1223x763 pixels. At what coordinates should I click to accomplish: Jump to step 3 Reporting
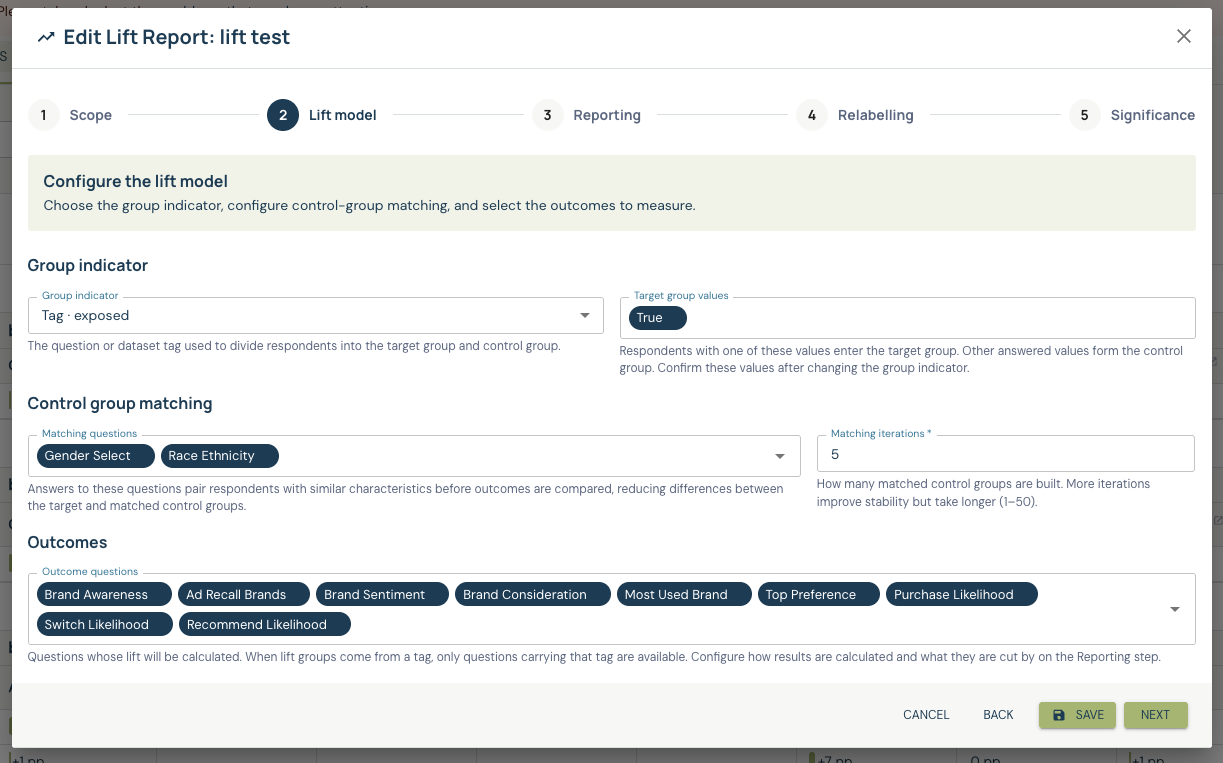pos(587,115)
